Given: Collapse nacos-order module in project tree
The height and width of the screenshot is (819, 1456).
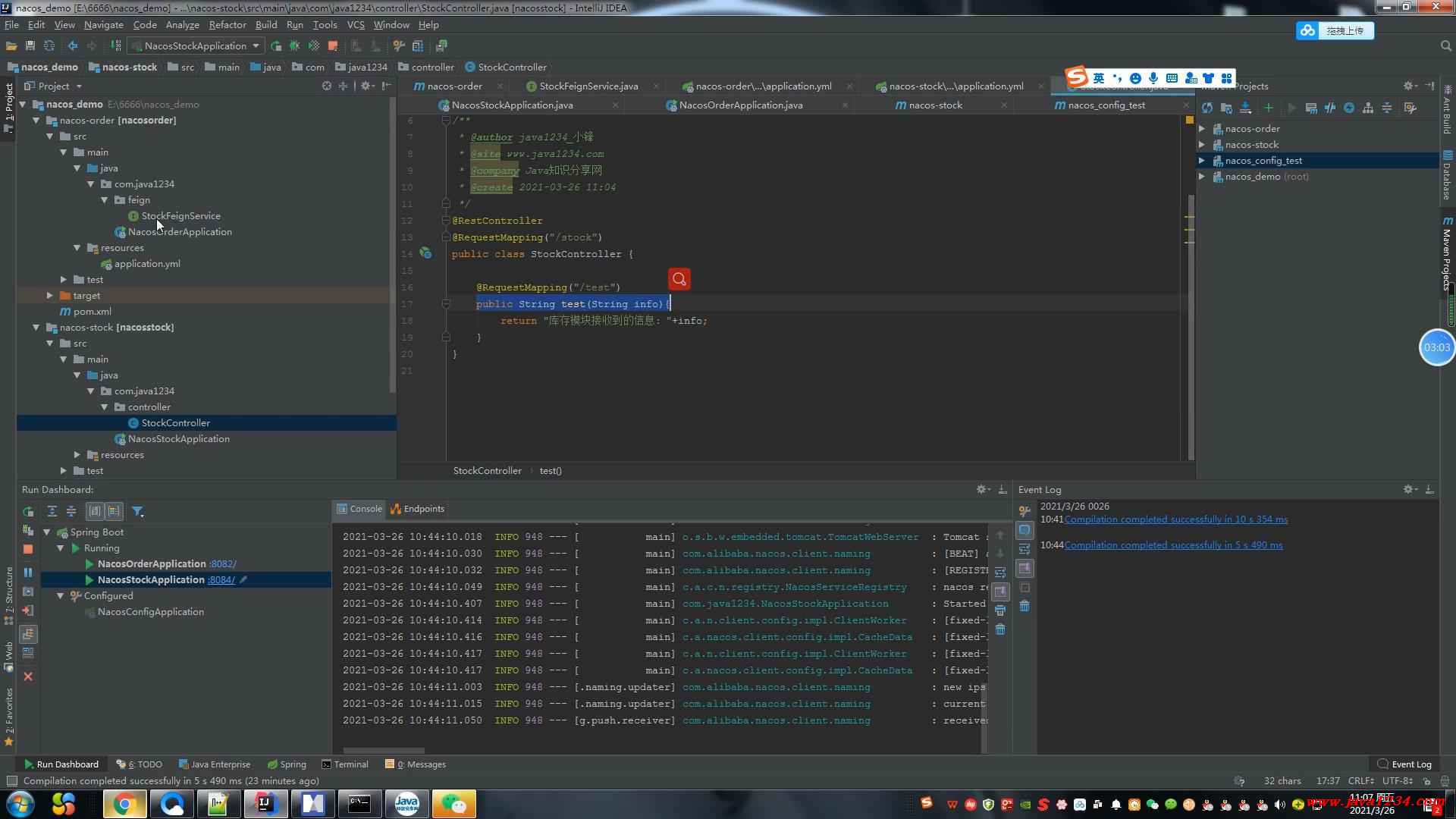Looking at the screenshot, I should 36,121.
